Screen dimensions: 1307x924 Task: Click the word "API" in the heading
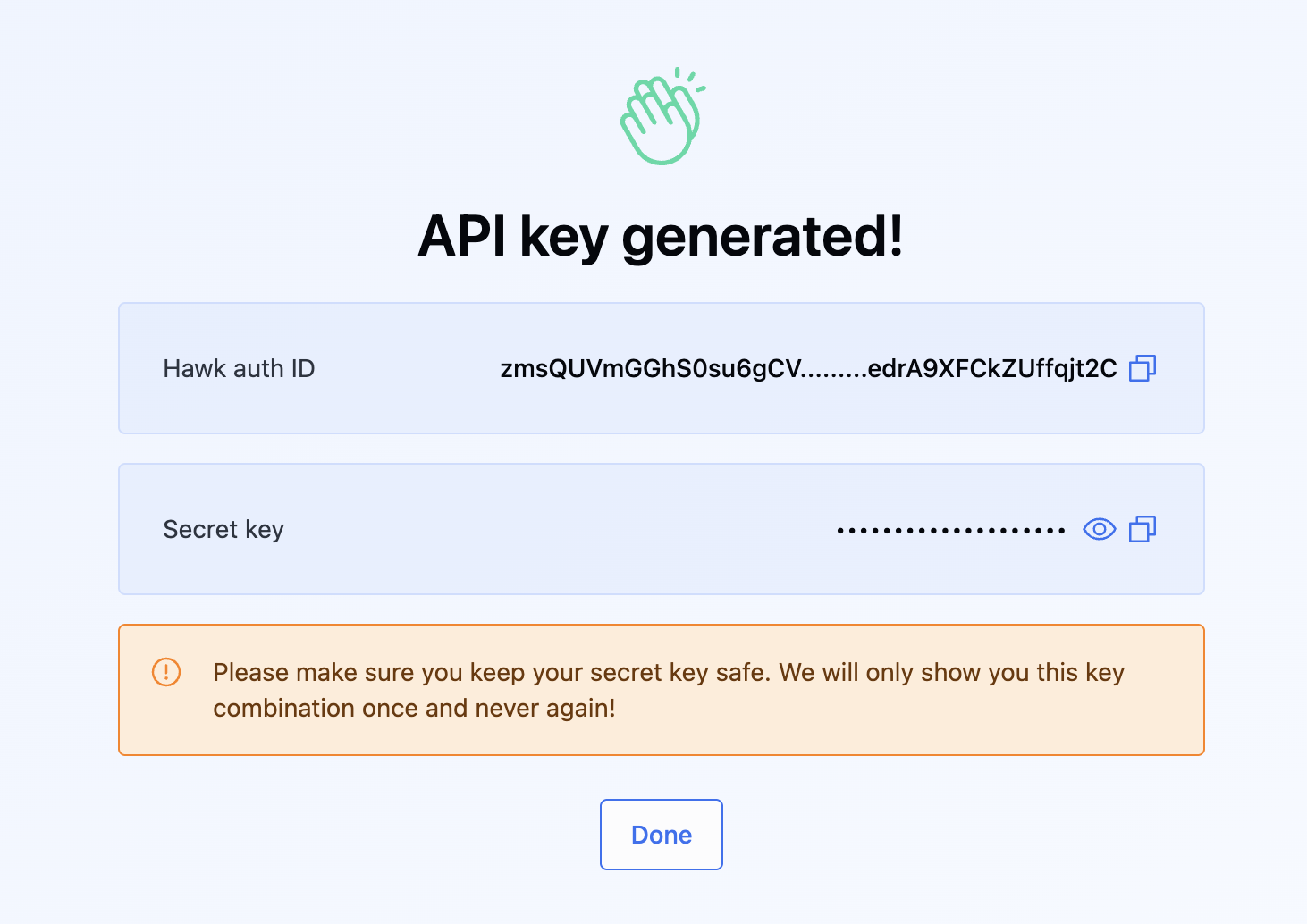click(462, 237)
